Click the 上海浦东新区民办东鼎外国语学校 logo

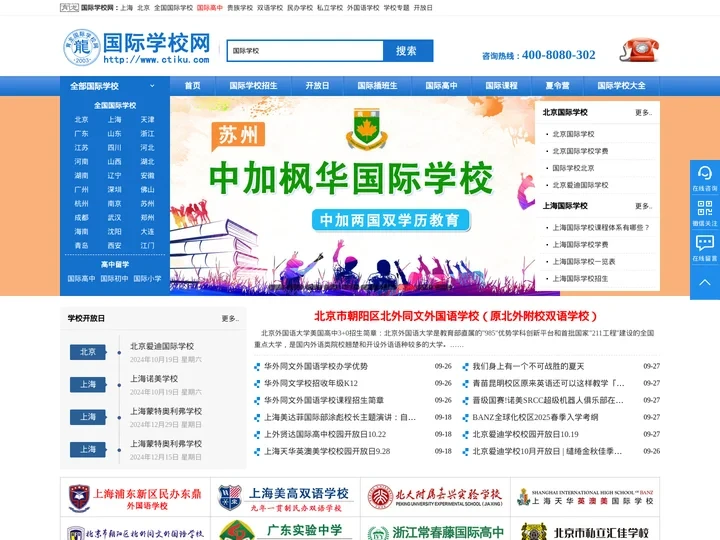(135, 497)
